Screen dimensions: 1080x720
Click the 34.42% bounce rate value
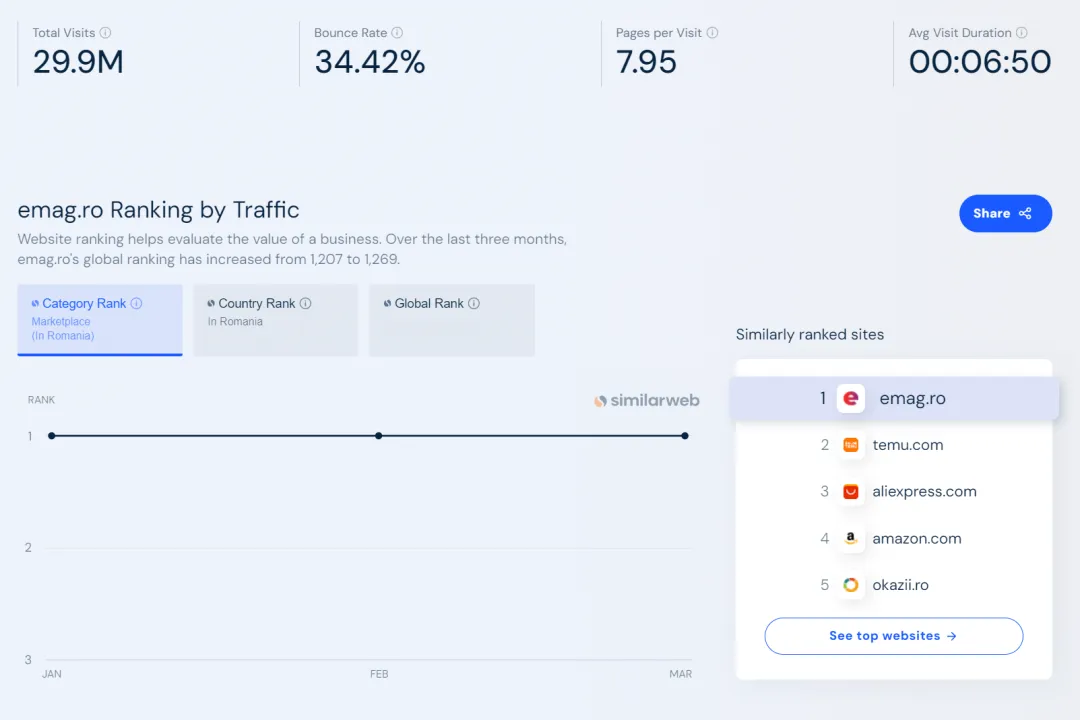click(370, 62)
